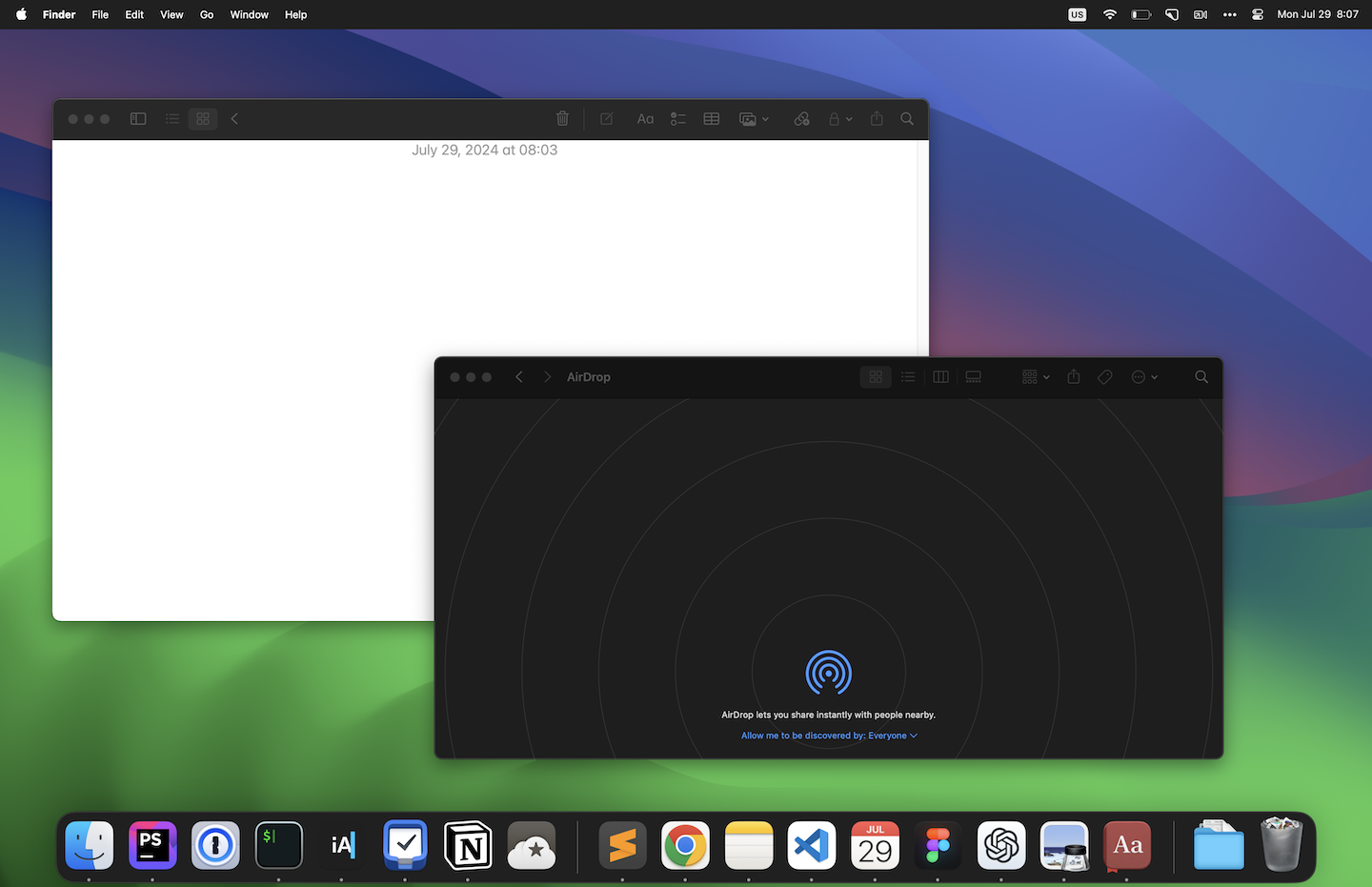Open Visual Studio Code from Dock
The width and height of the screenshot is (1372, 887).
[812, 845]
